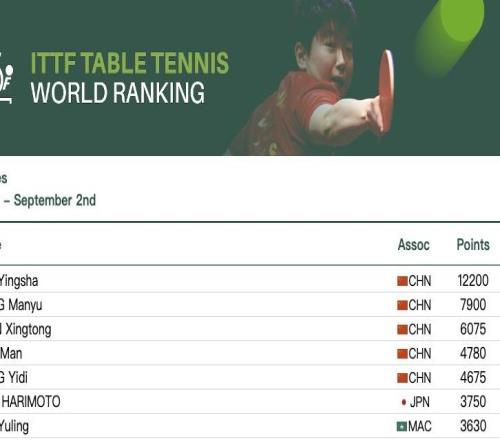This screenshot has height=440, width=500.
Task: Click the Macau flag icon next to MAC
Action: tap(402, 426)
